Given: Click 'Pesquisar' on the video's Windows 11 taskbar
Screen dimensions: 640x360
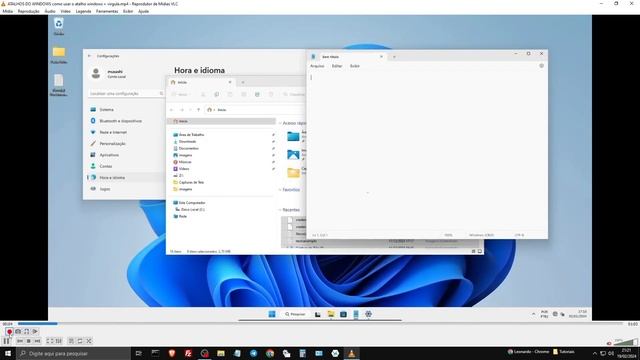Looking at the screenshot, I should click(295, 314).
